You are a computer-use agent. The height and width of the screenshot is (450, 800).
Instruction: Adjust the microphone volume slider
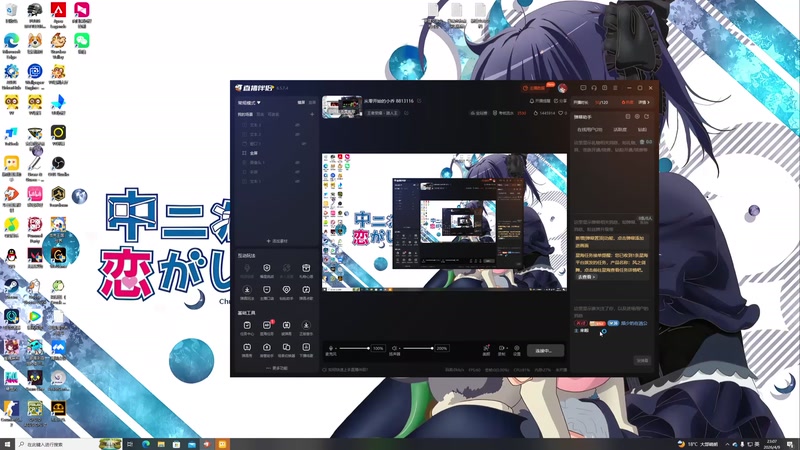click(354, 348)
